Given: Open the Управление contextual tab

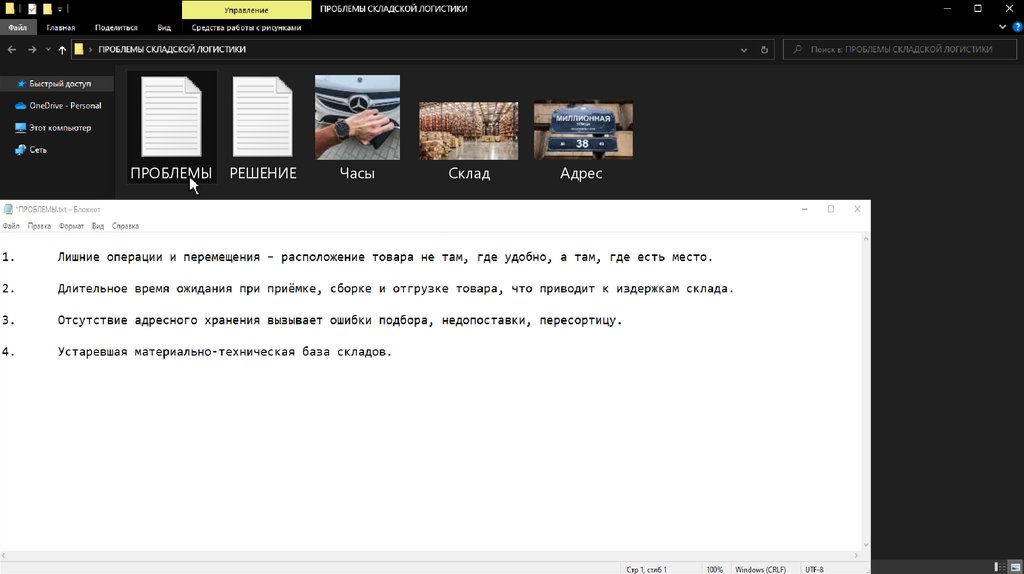Looking at the screenshot, I should pos(246,9).
